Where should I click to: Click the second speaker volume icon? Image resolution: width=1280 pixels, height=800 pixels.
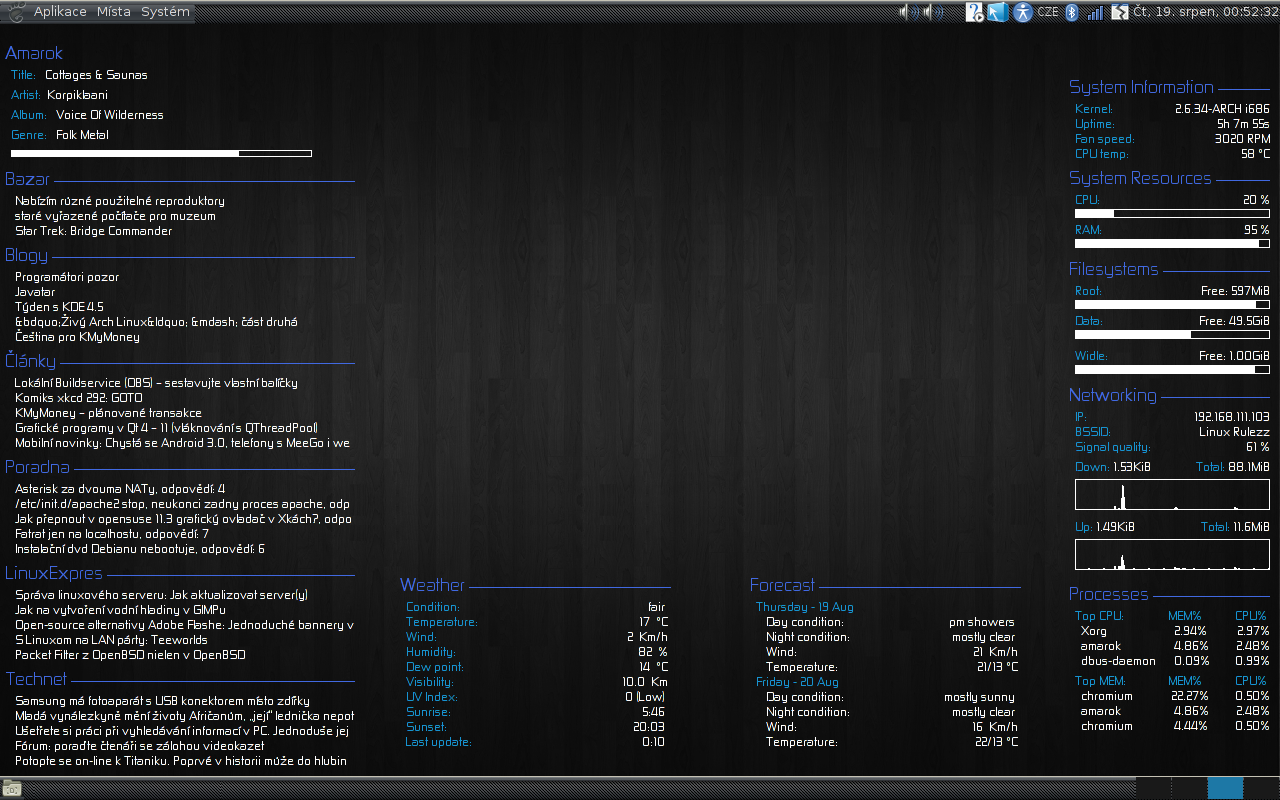pos(933,12)
